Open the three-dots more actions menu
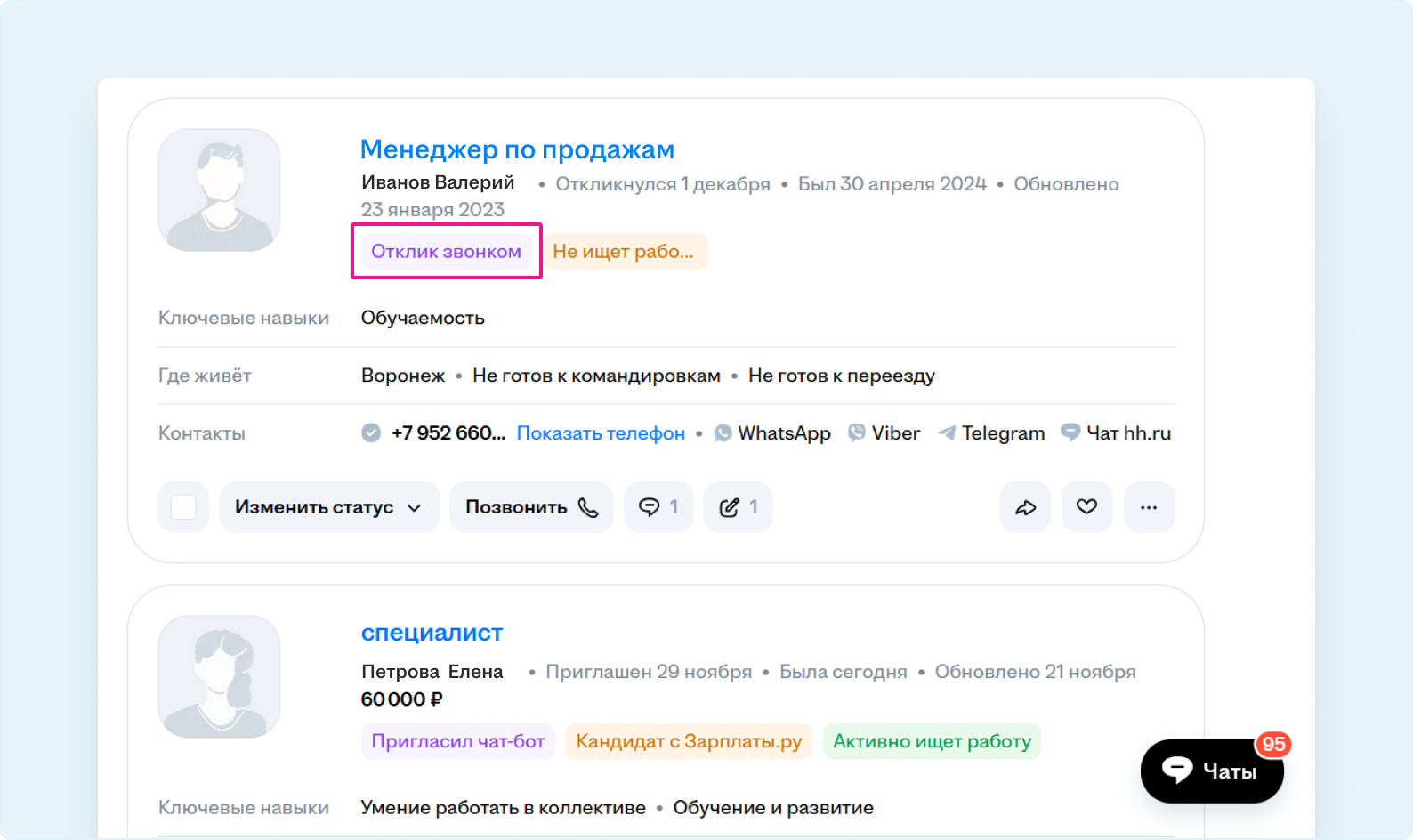Viewport: 1413px width, 840px height. point(1149,507)
